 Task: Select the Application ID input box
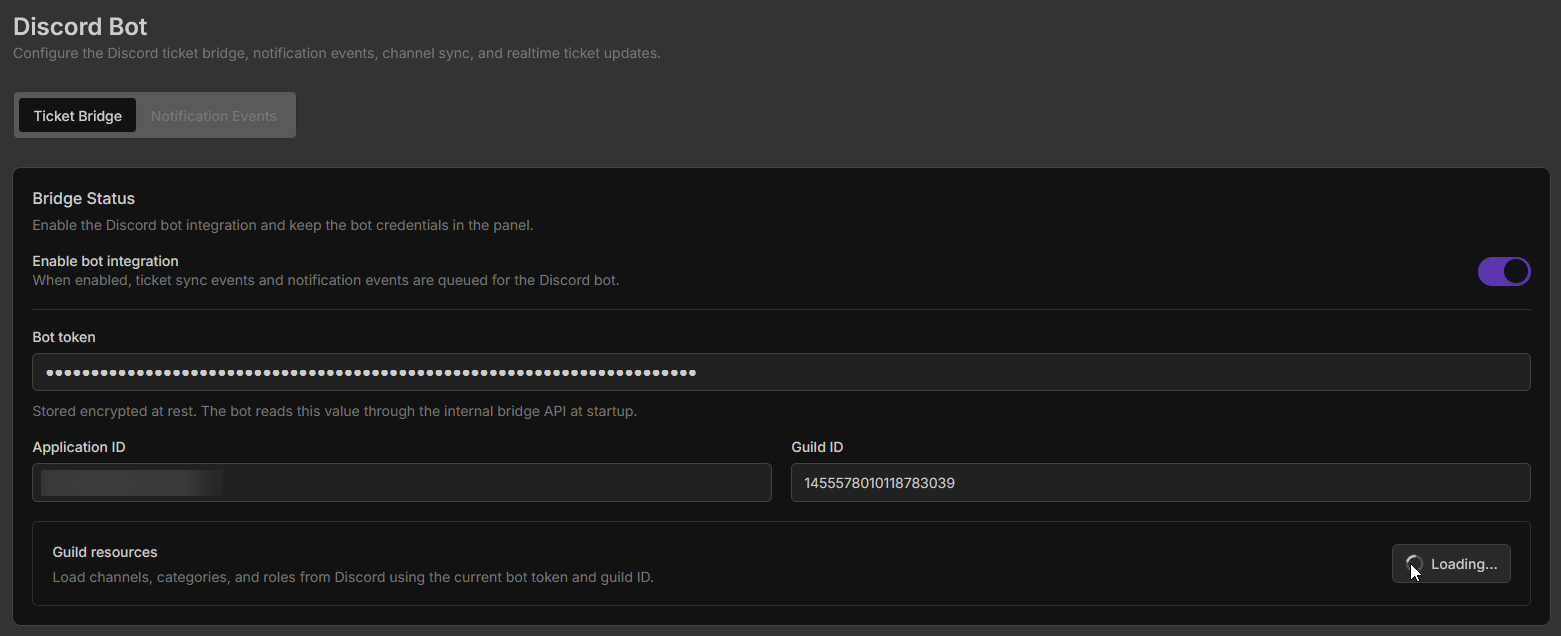point(400,482)
